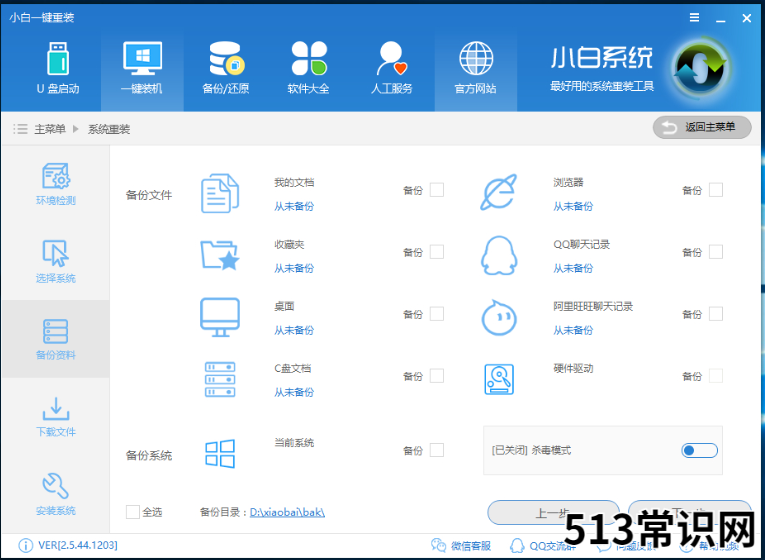Image resolution: width=765 pixels, height=560 pixels.
Task: Go to 环境检测 step in sidebar
Action: click(56, 184)
